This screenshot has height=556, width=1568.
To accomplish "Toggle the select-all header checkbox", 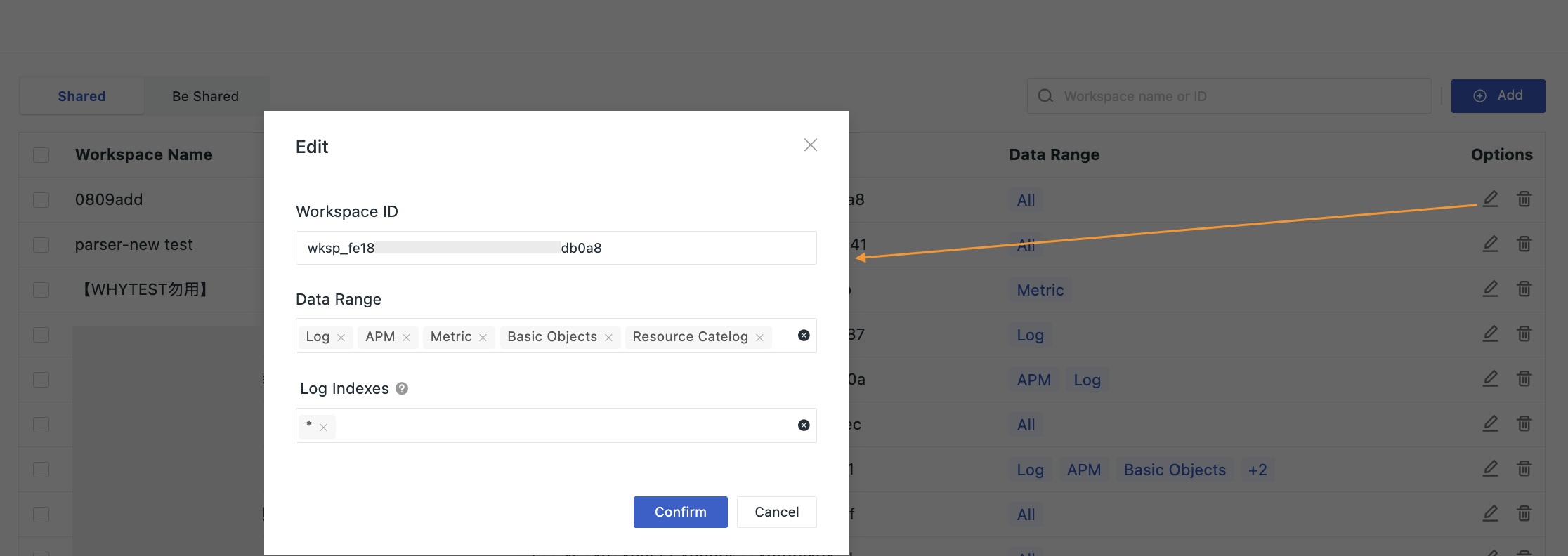I will tap(41, 155).
